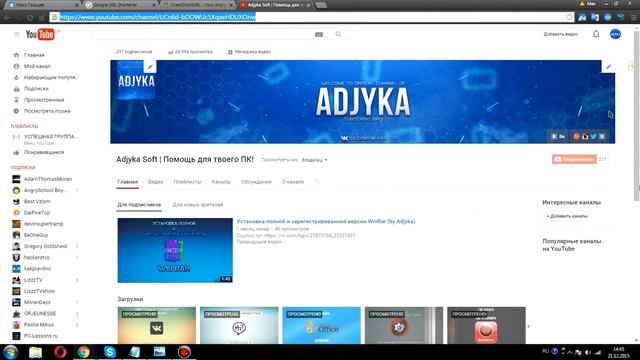Screen dimensions: 640x360
Task: Open Skype from the taskbar
Action: [x=109, y=352]
